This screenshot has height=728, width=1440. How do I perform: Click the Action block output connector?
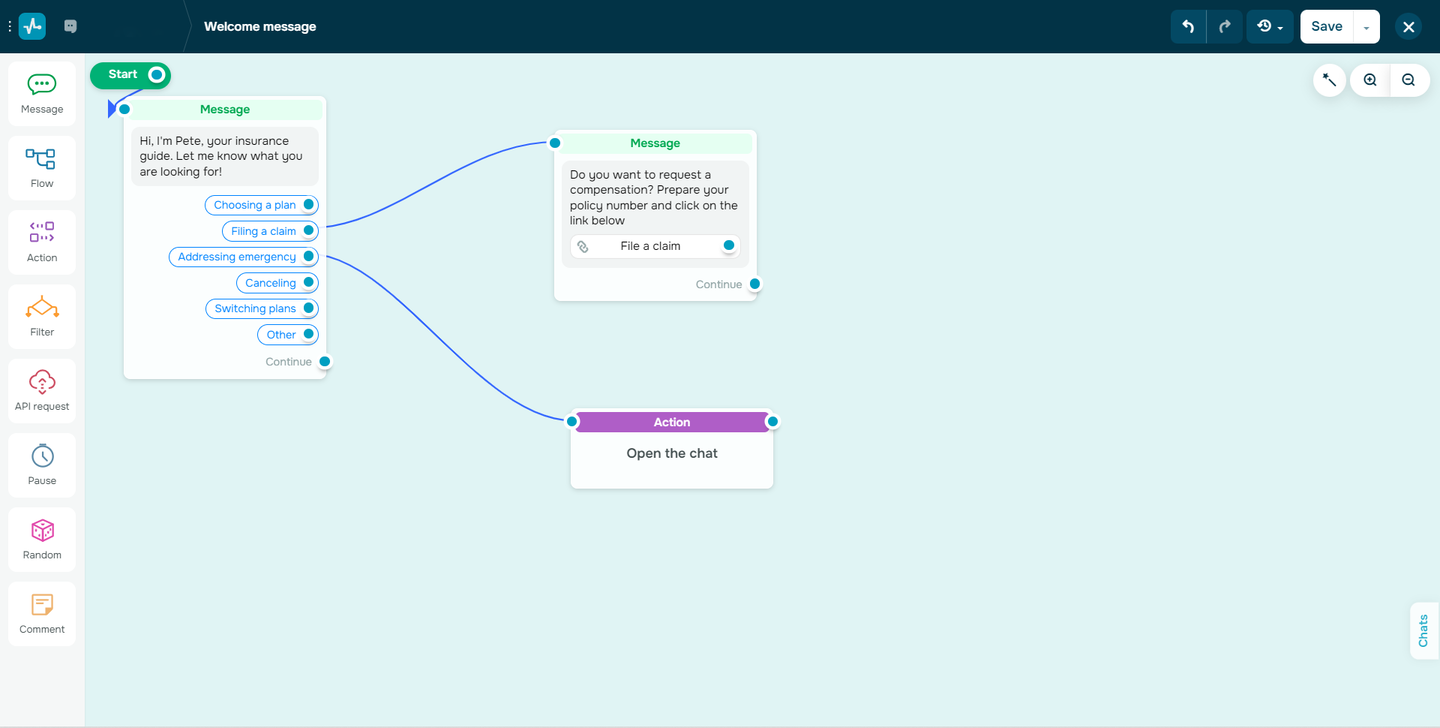[772, 422]
